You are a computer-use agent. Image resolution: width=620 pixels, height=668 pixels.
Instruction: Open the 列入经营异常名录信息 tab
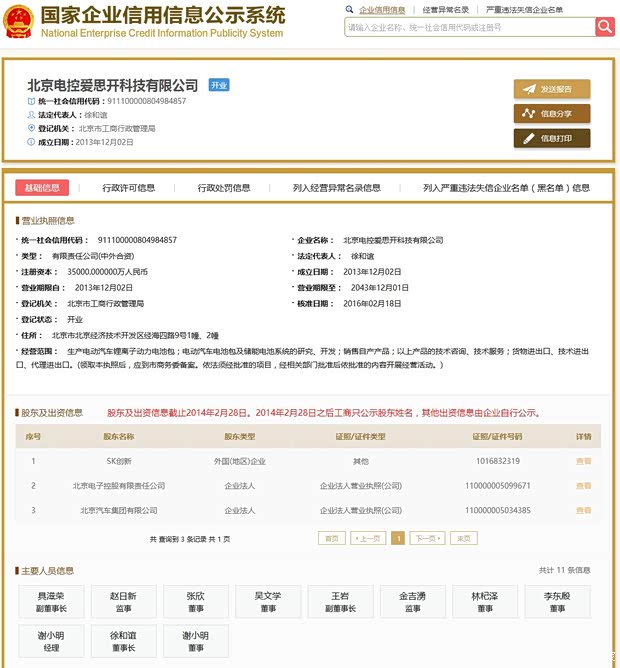[x=336, y=187]
